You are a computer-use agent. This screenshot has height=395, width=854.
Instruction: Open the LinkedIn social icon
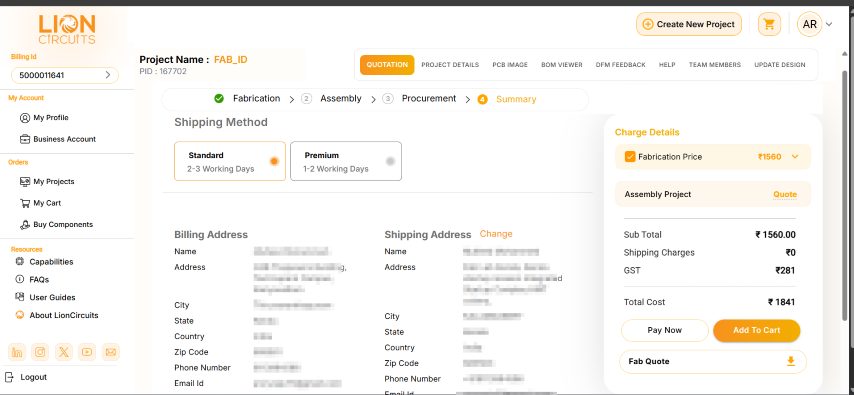[17, 352]
